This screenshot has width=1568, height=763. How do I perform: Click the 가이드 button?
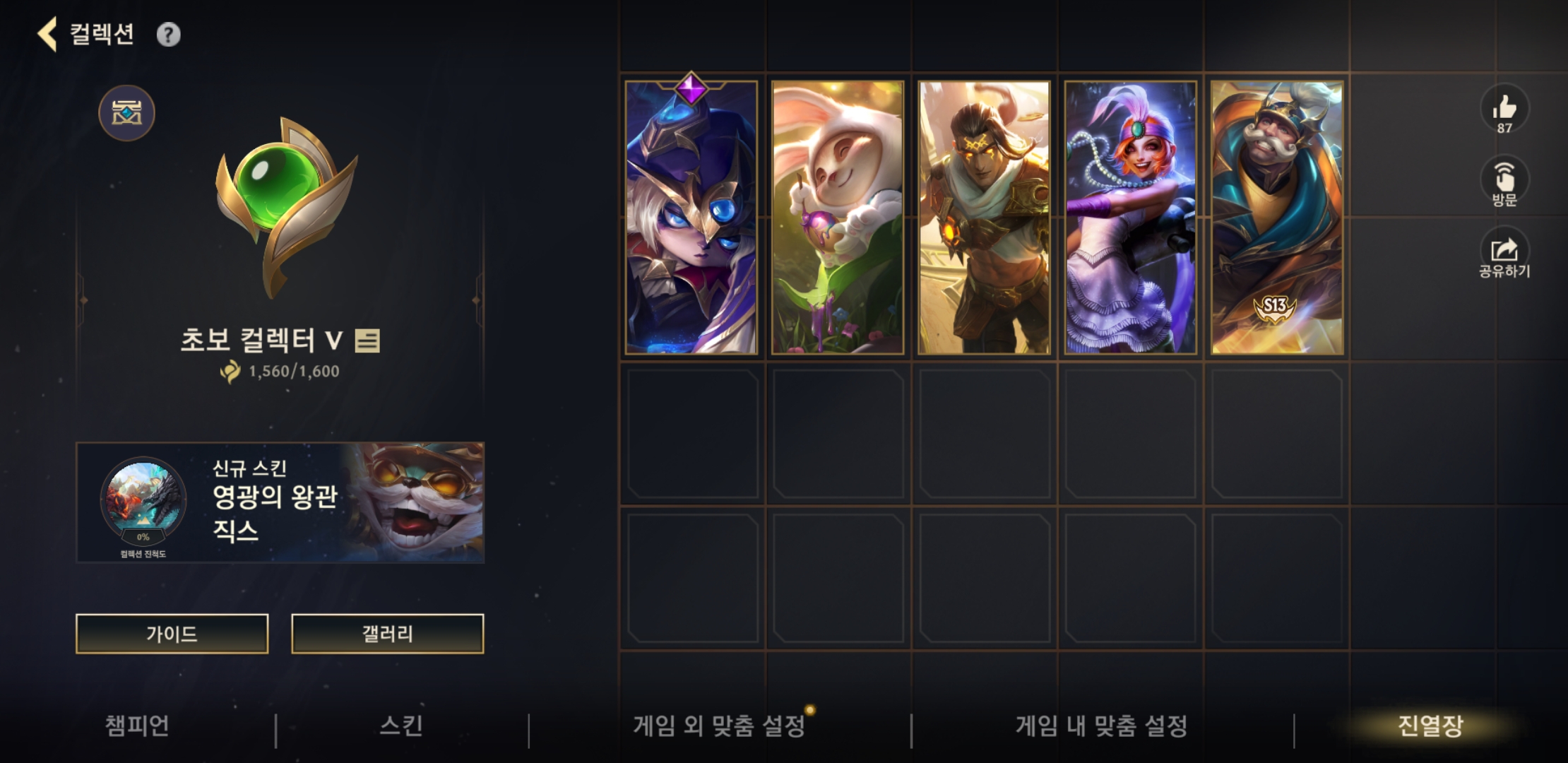172,634
